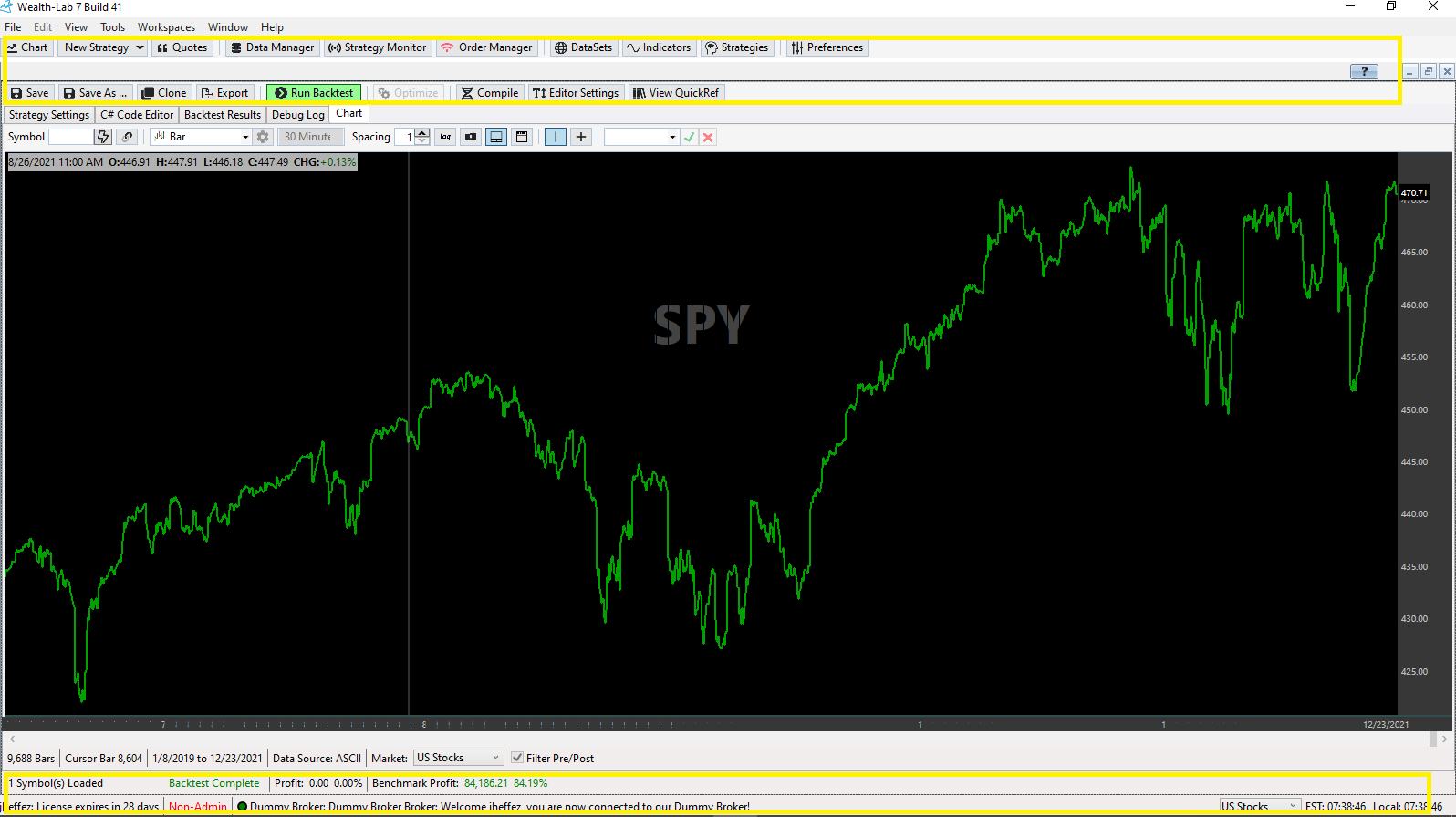
Task: Toggle the vertical crosshair cursor line
Action: pos(555,137)
